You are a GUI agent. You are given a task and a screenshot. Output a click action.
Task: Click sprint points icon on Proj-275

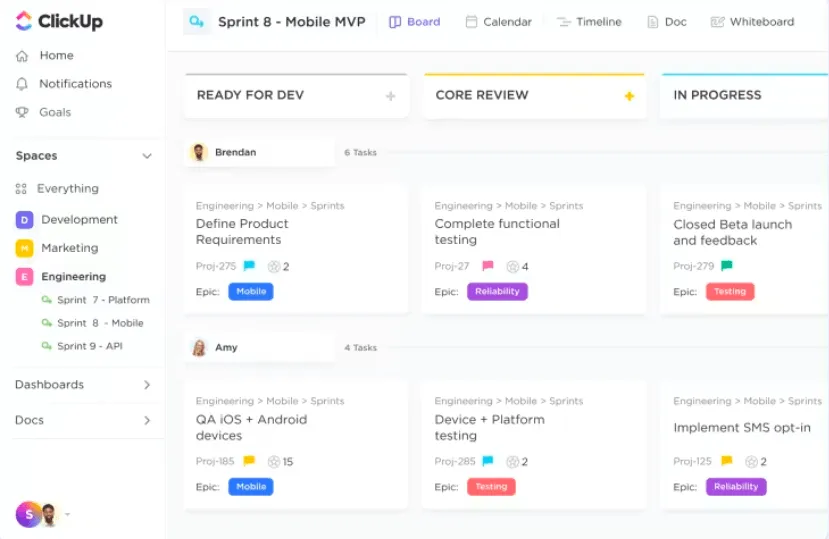273,267
